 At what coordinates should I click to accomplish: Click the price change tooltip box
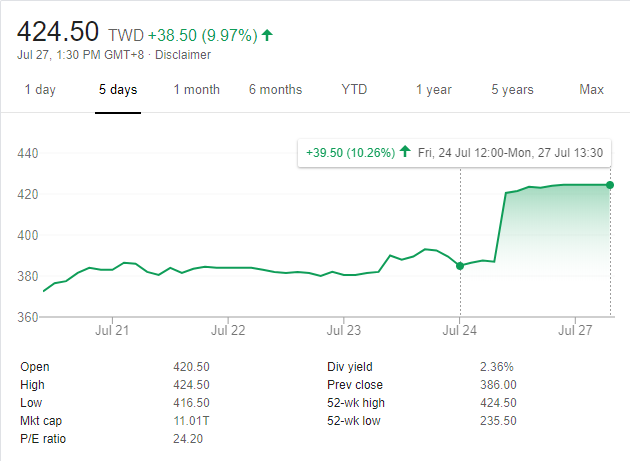(x=457, y=152)
